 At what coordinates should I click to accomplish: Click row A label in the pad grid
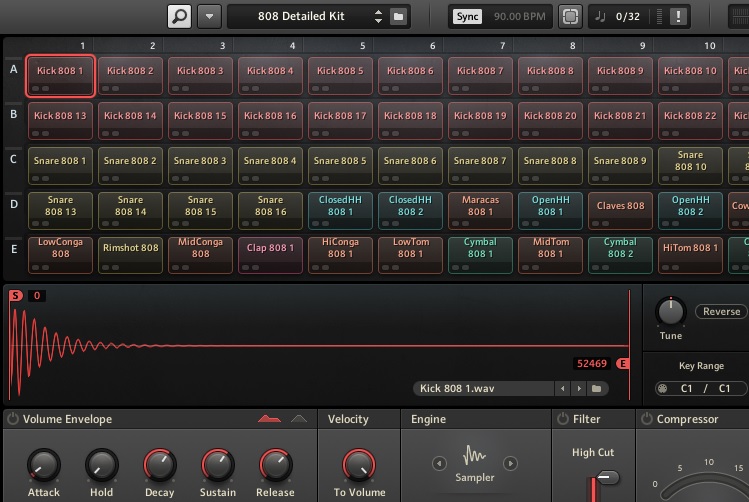(14, 69)
